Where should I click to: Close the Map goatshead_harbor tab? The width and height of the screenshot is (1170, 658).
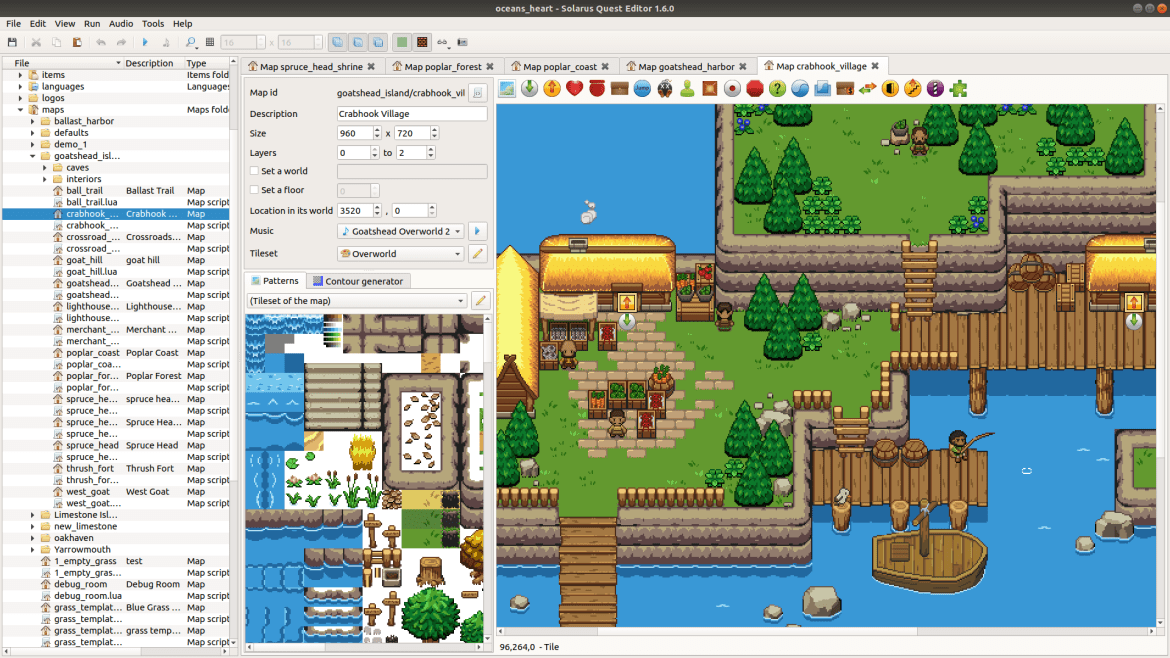coord(742,66)
